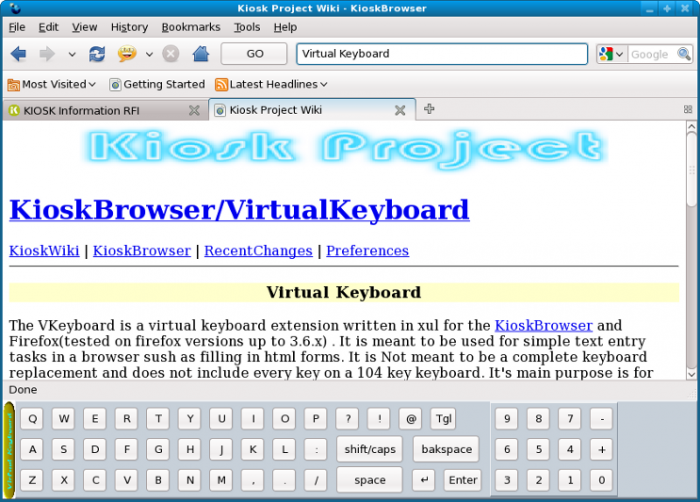Tap the comma key
Image resolution: width=700 pixels, height=502 pixels.
click(x=253, y=480)
